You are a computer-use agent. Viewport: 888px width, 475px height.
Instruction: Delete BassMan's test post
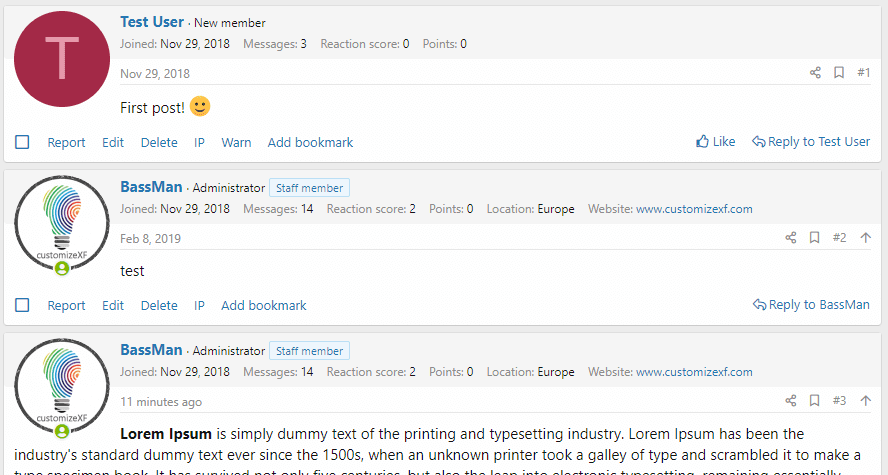pos(159,305)
